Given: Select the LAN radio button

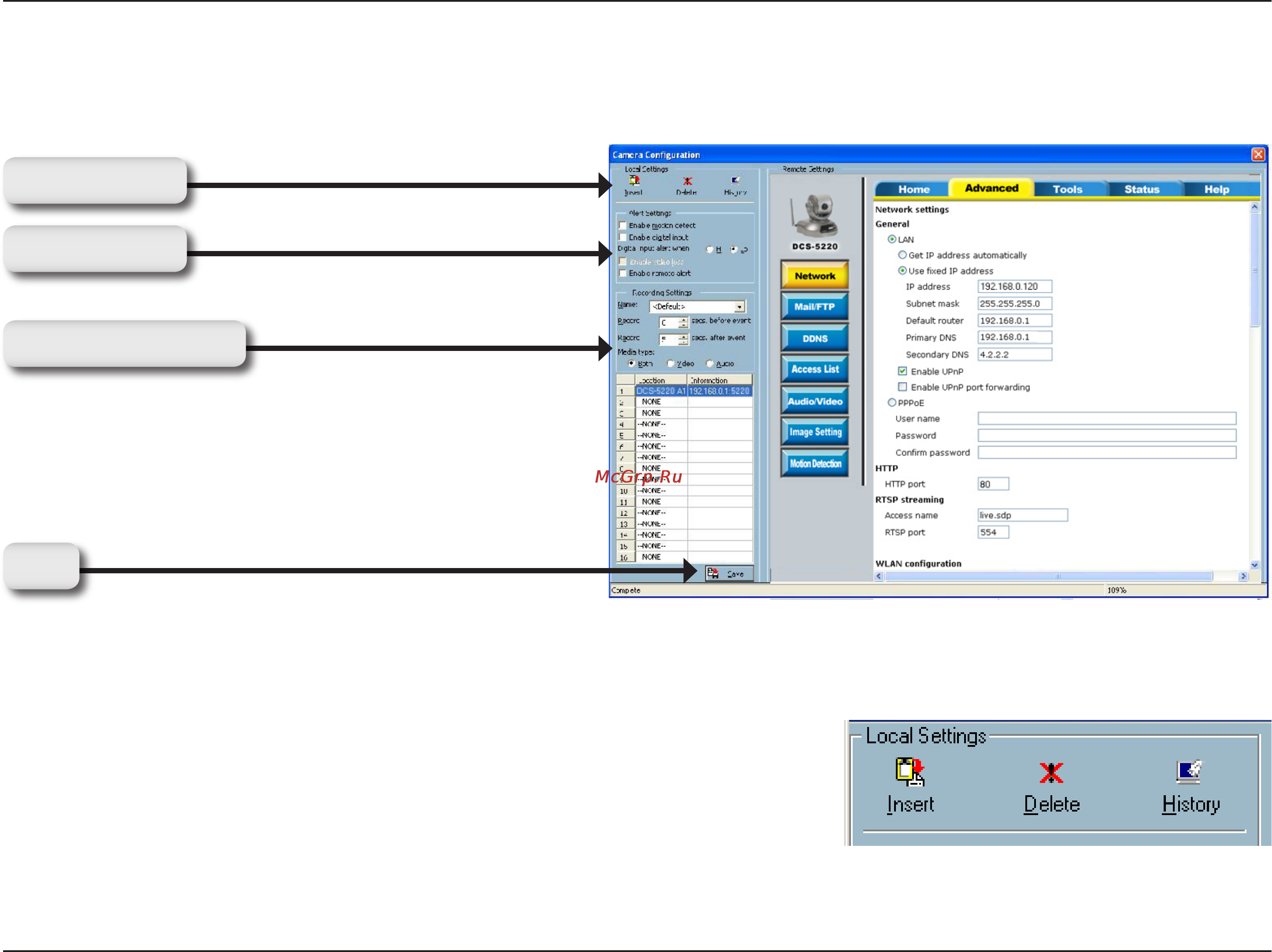Looking at the screenshot, I should [892, 239].
